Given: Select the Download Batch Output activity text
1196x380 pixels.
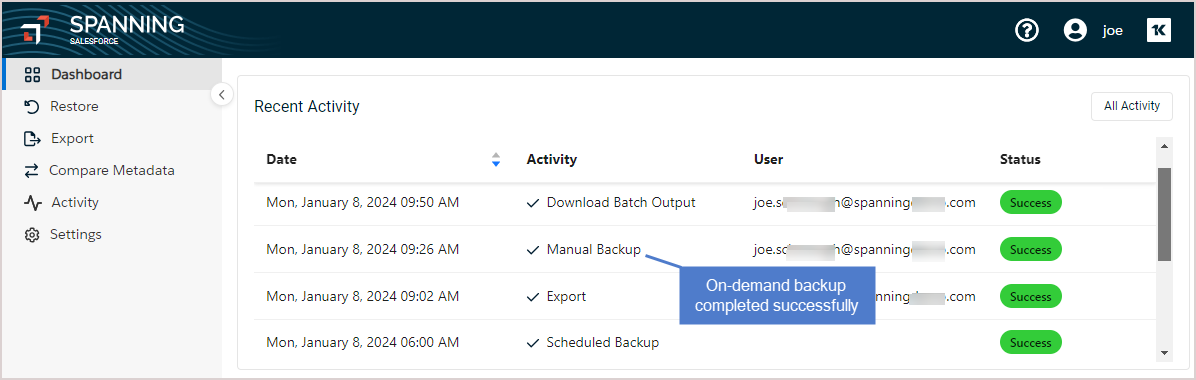Looking at the screenshot, I should (x=621, y=203).
